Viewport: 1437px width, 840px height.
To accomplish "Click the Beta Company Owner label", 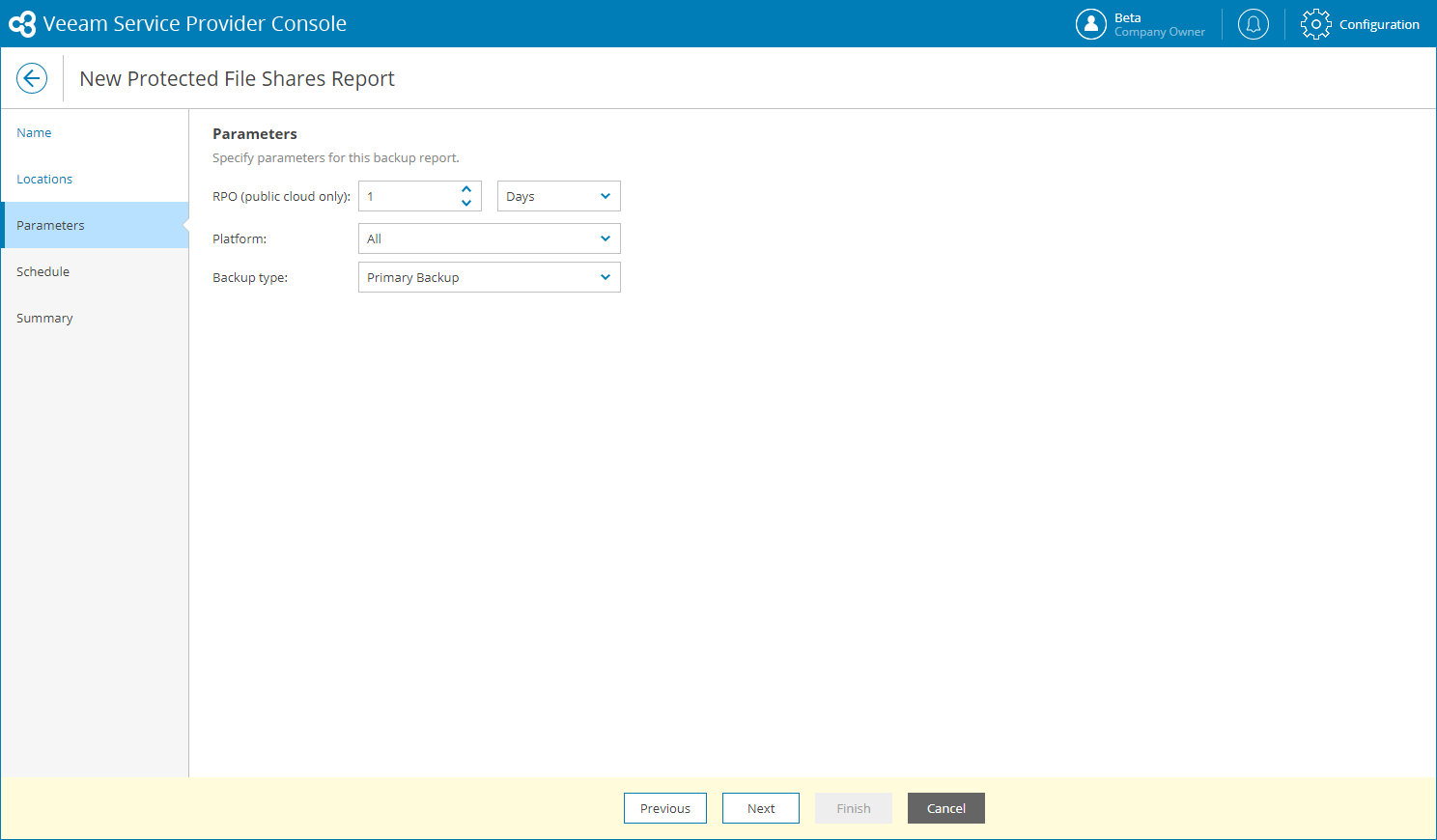I will [x=1160, y=24].
